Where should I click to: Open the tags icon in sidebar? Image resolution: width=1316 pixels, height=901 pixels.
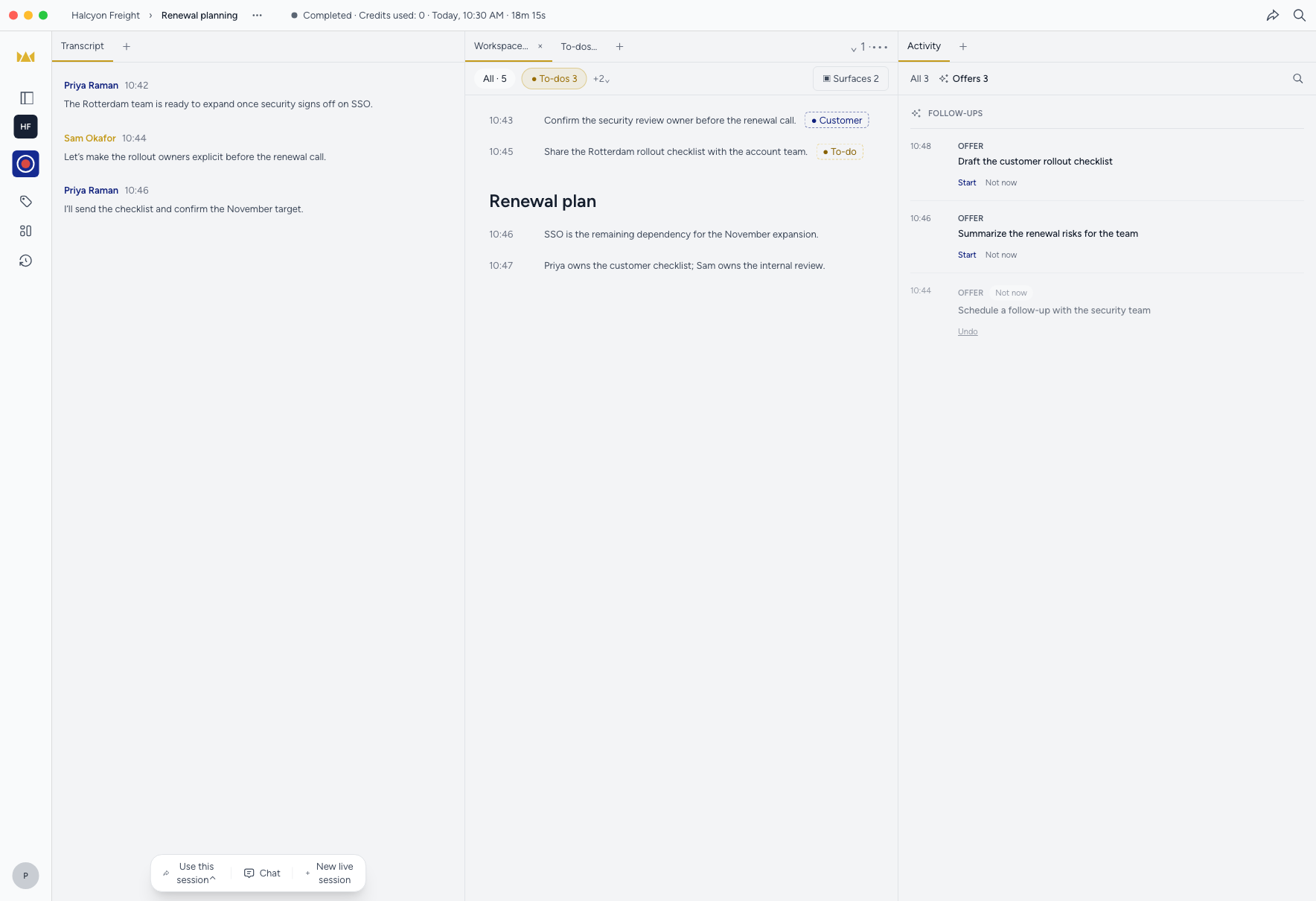pos(26,201)
